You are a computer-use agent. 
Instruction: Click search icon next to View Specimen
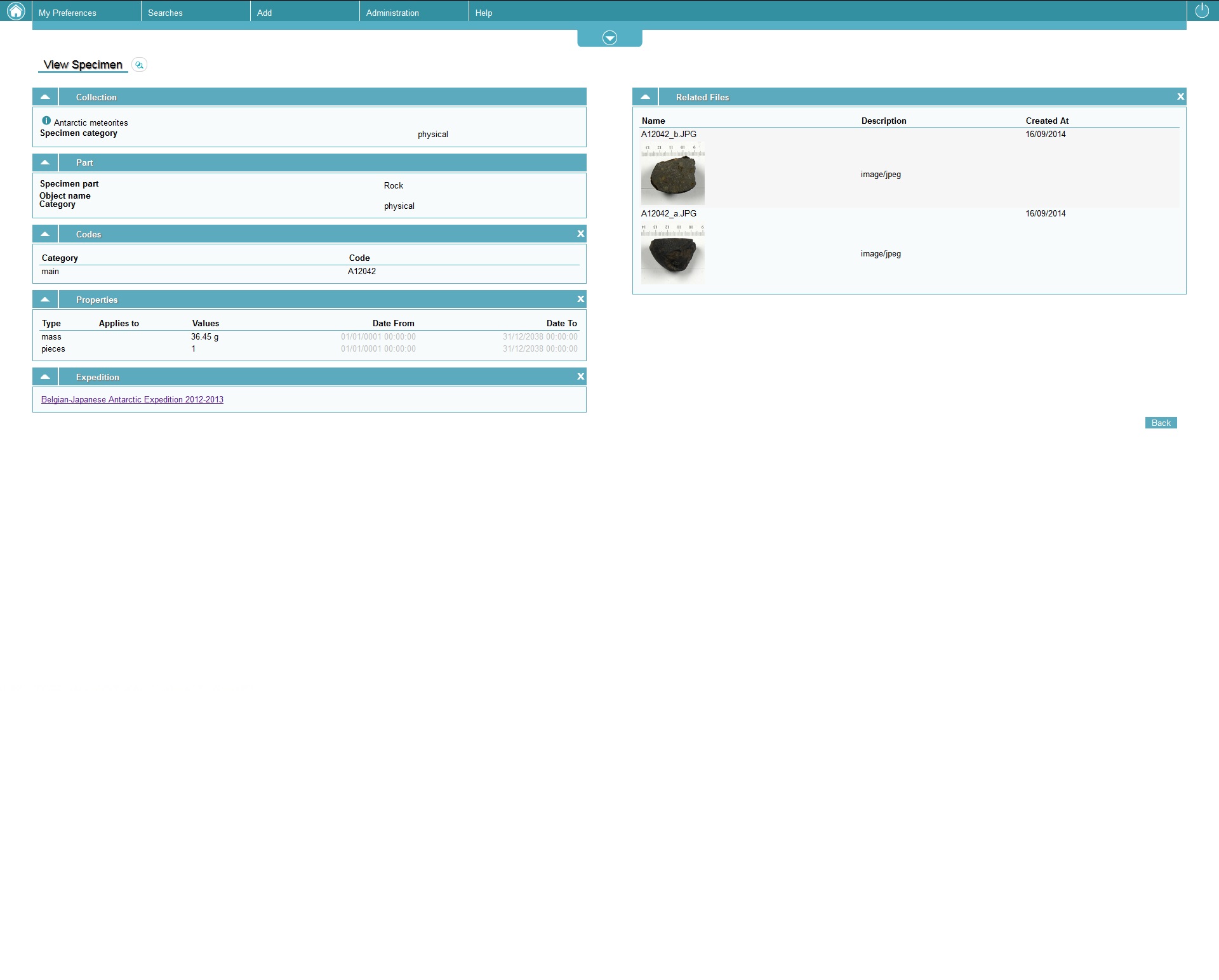click(139, 65)
